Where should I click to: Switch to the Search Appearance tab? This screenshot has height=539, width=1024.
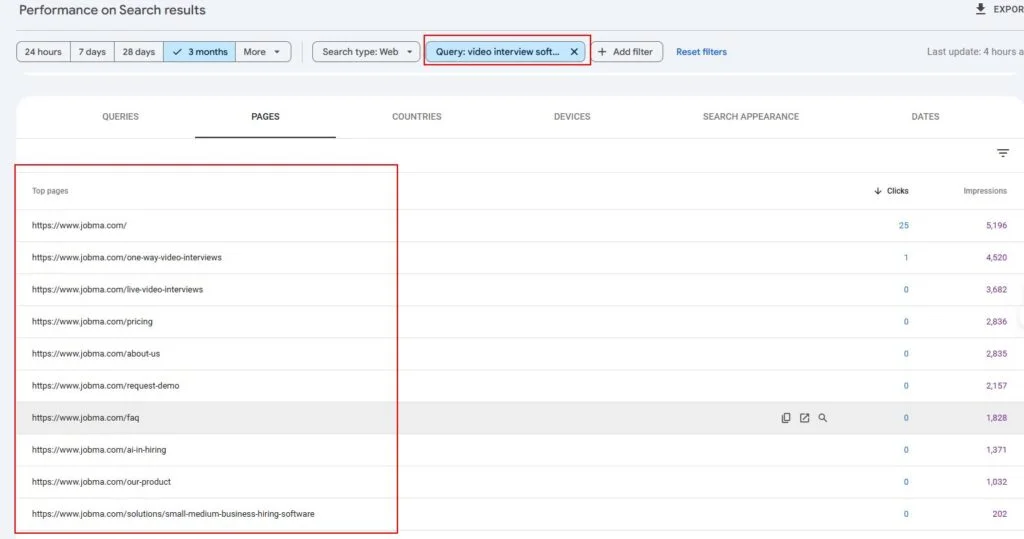(x=751, y=116)
